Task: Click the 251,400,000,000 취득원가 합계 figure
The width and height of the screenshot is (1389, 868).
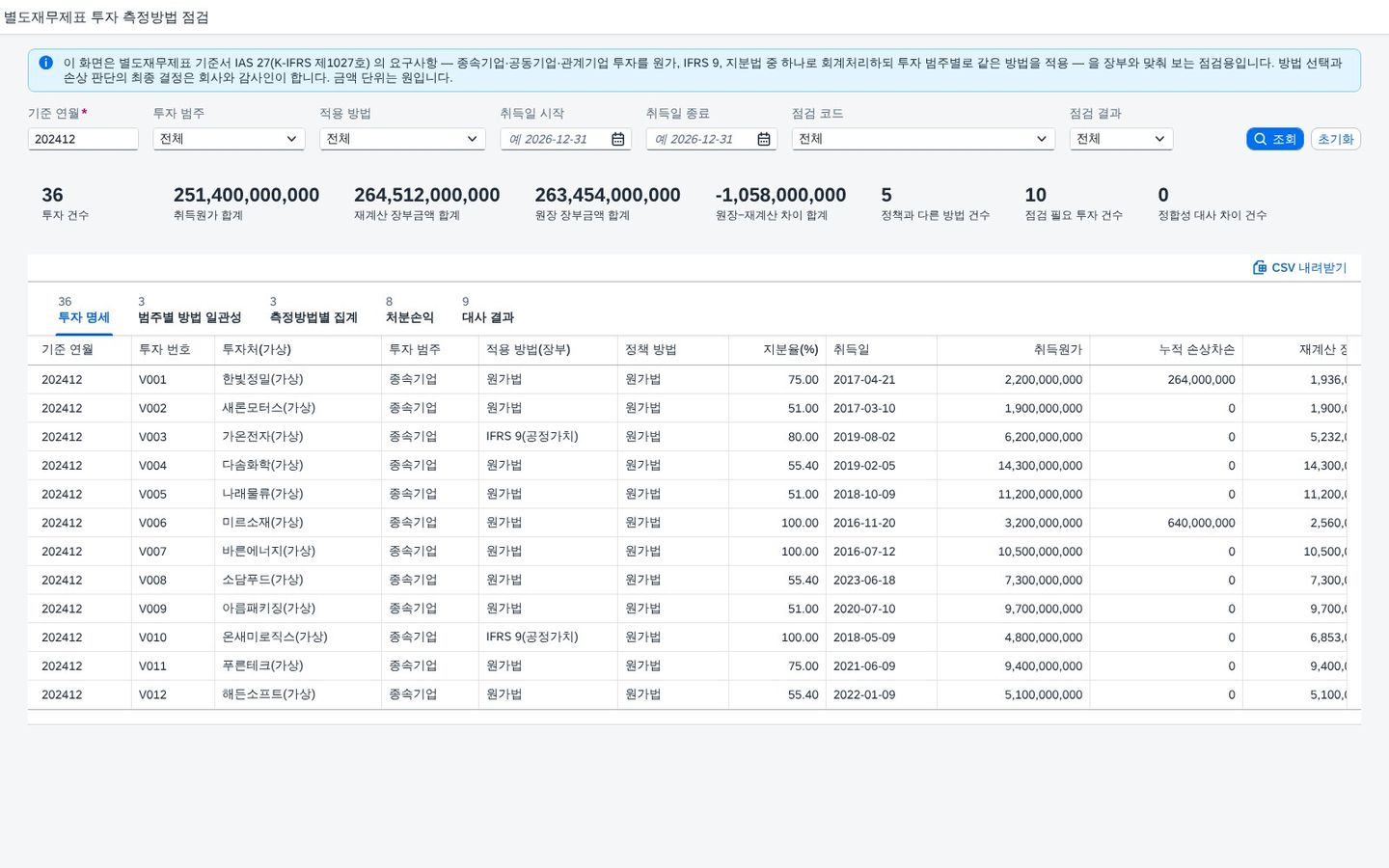Action: (x=246, y=195)
